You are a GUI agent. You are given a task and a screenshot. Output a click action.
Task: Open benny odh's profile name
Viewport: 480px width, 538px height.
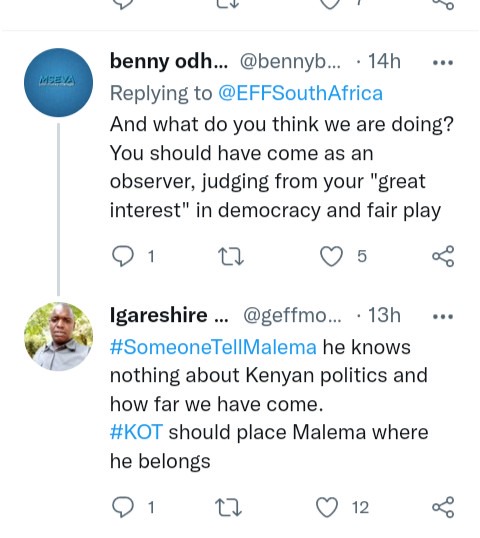[169, 61]
